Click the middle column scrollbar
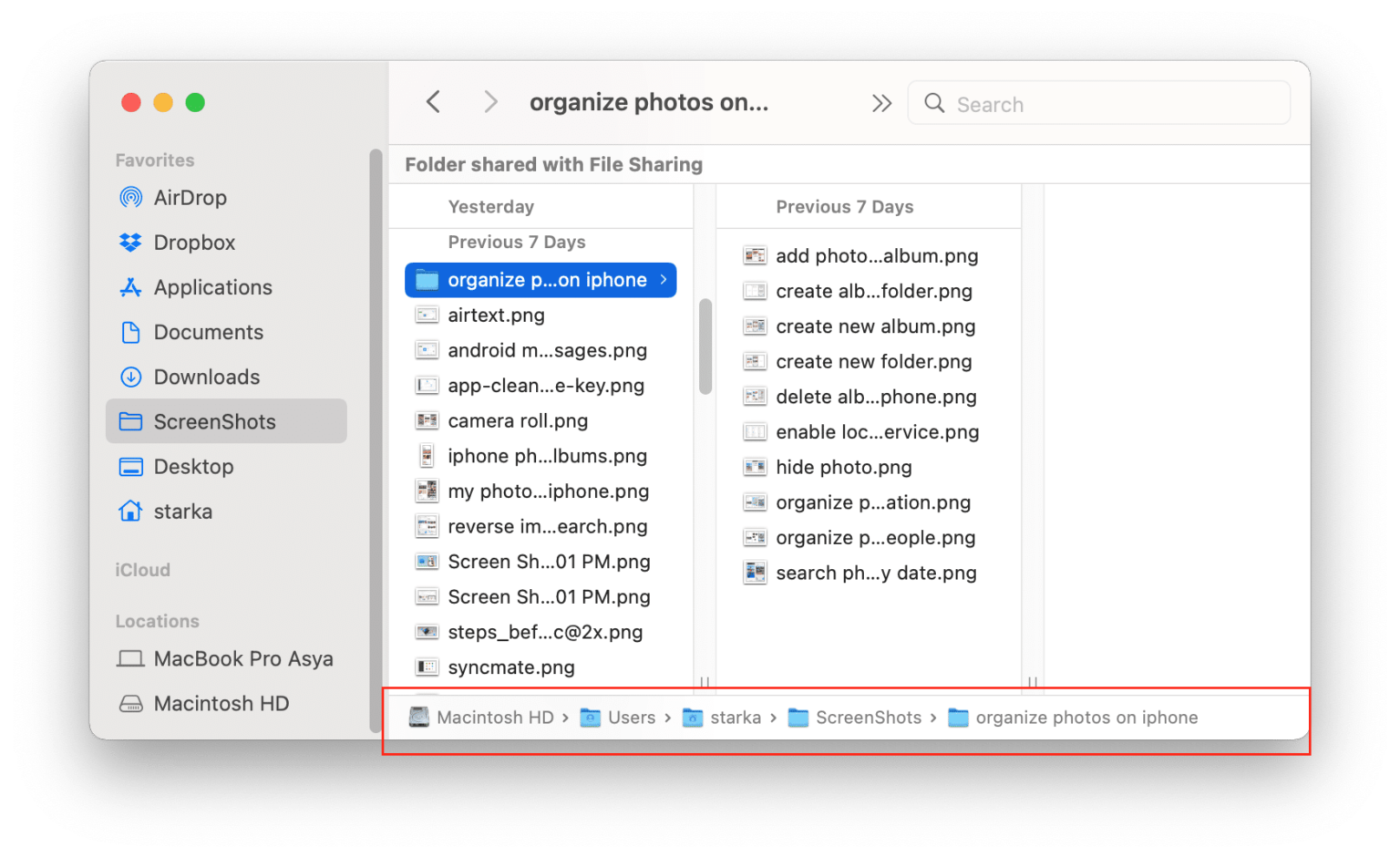Image resolution: width=1400 pixels, height=858 pixels. click(705, 346)
